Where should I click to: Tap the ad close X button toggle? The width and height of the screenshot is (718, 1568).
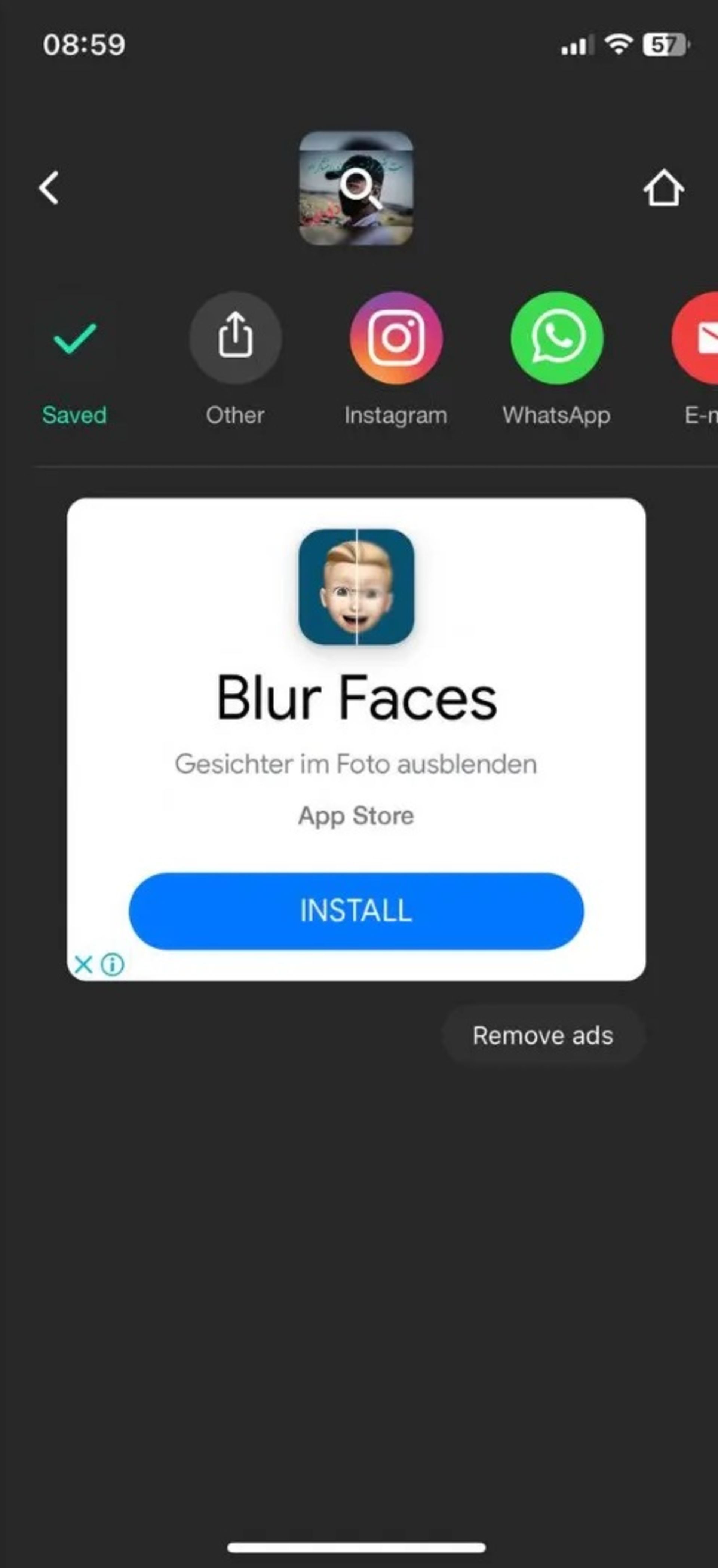coord(84,963)
